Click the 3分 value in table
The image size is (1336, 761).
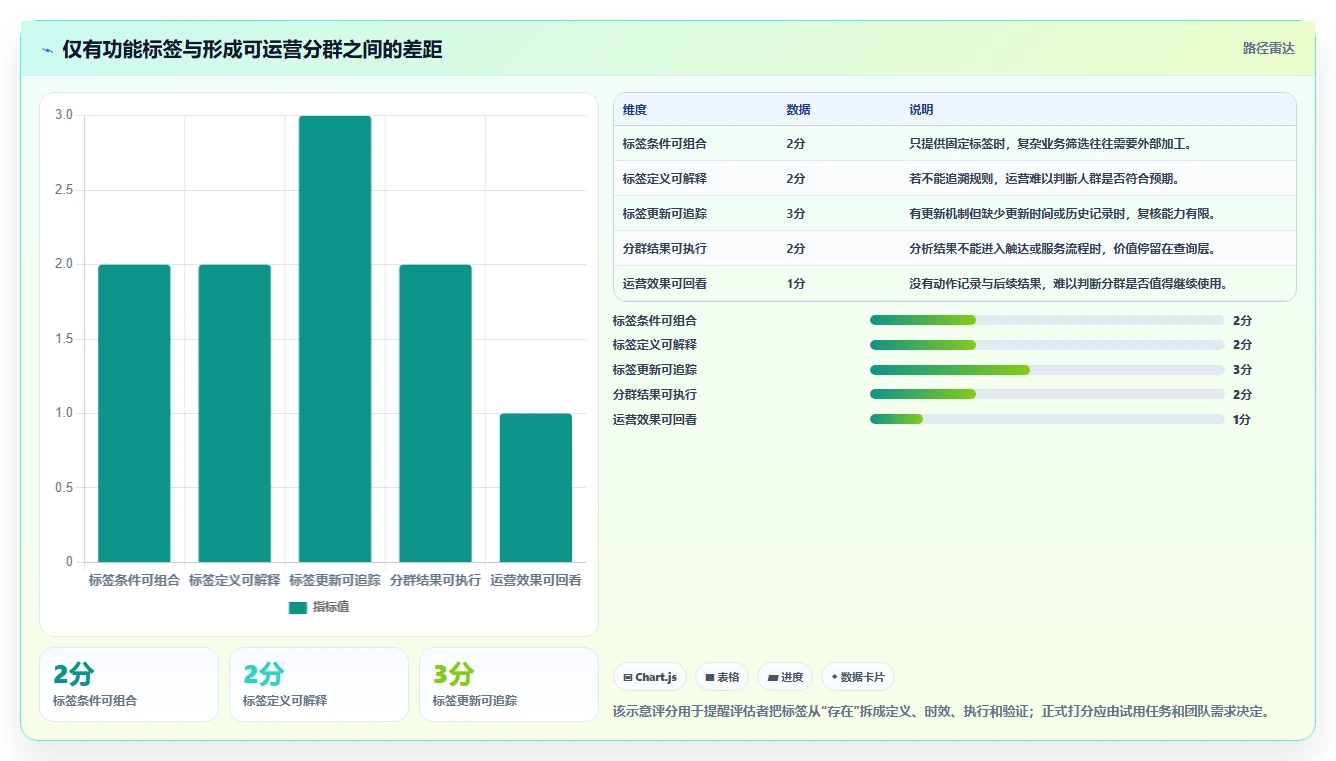796,214
